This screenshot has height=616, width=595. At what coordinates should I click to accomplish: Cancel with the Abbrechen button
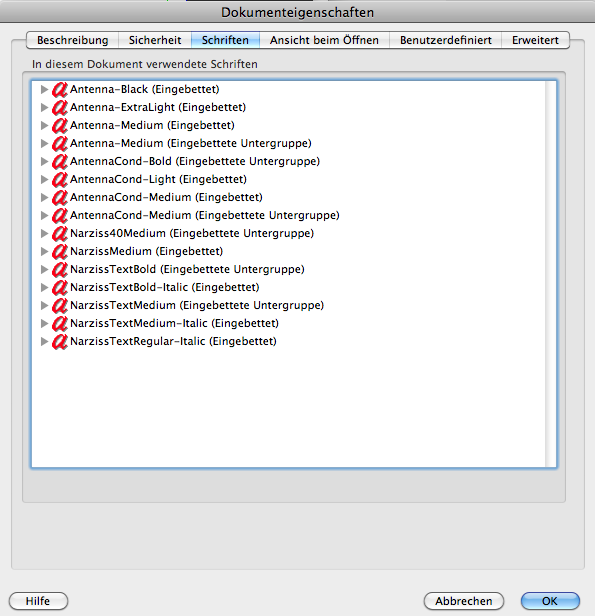click(464, 601)
